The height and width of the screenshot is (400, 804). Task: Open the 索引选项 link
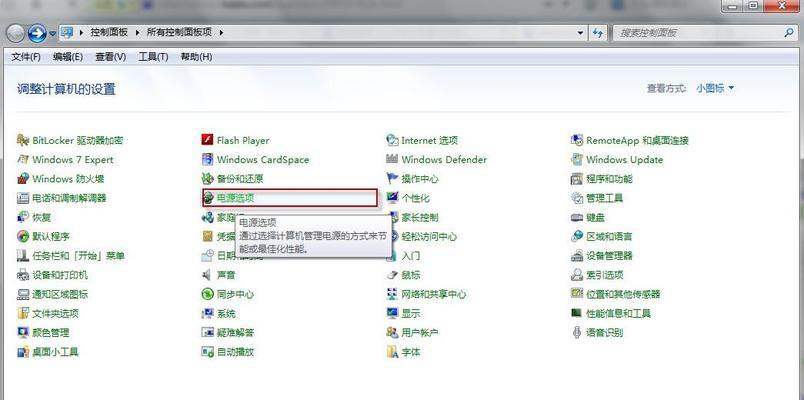pos(605,275)
